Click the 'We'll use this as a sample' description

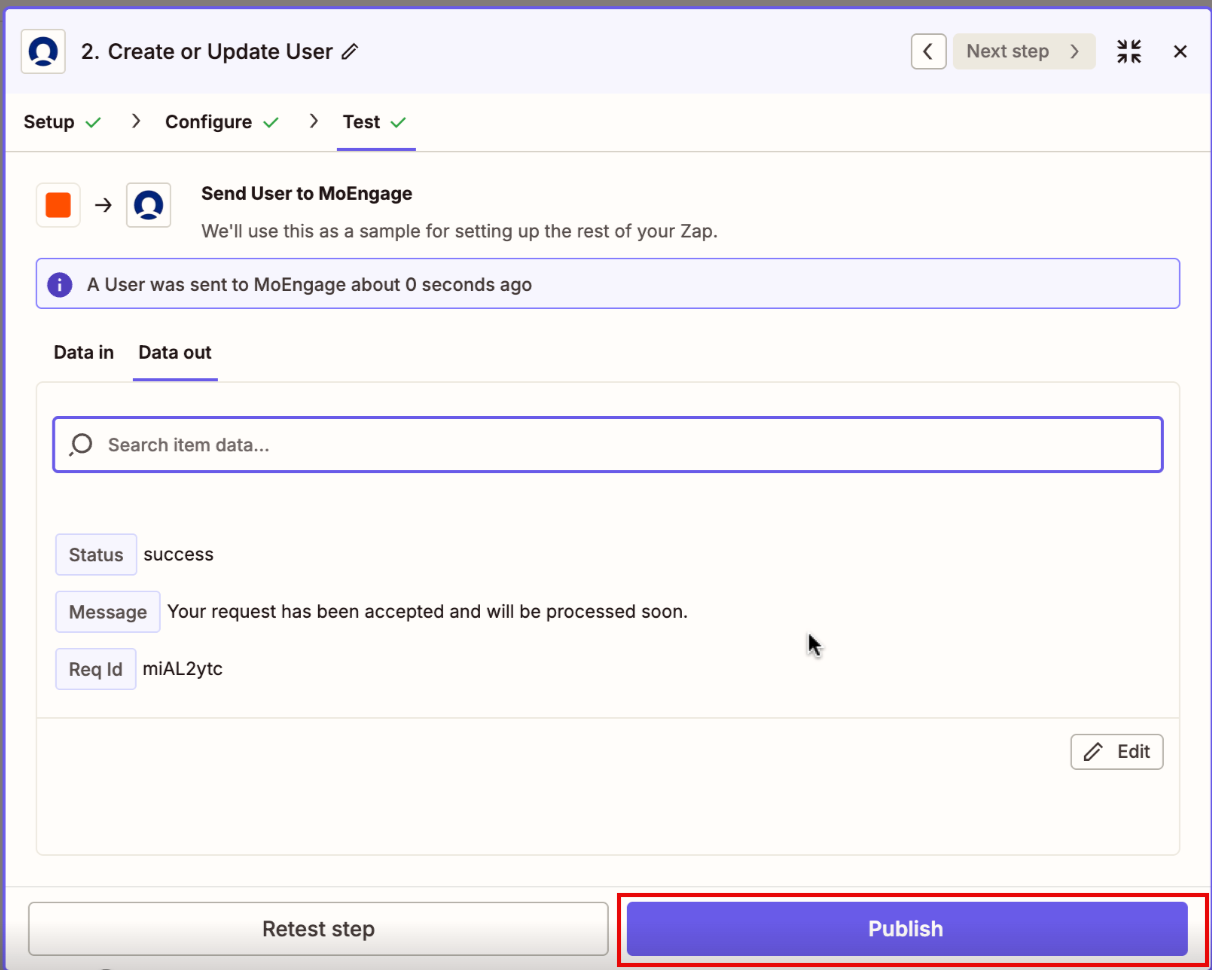click(x=460, y=231)
